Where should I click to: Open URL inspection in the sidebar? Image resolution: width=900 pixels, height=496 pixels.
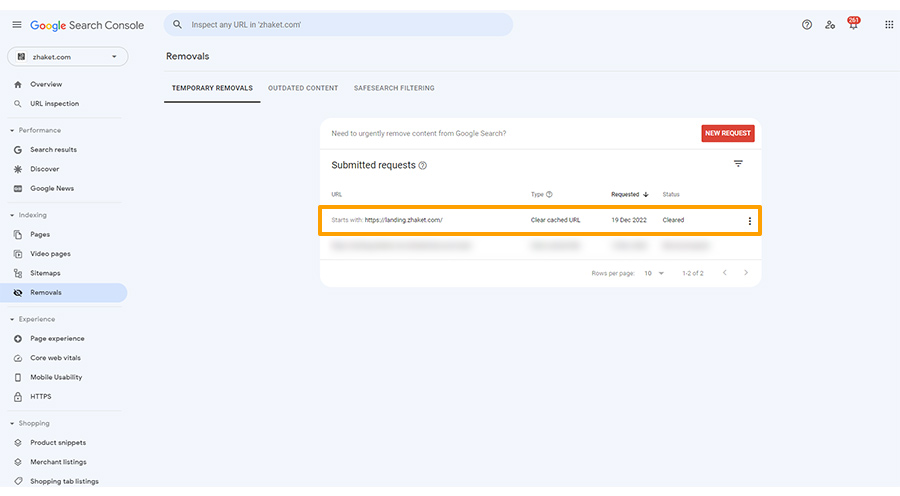(55, 104)
